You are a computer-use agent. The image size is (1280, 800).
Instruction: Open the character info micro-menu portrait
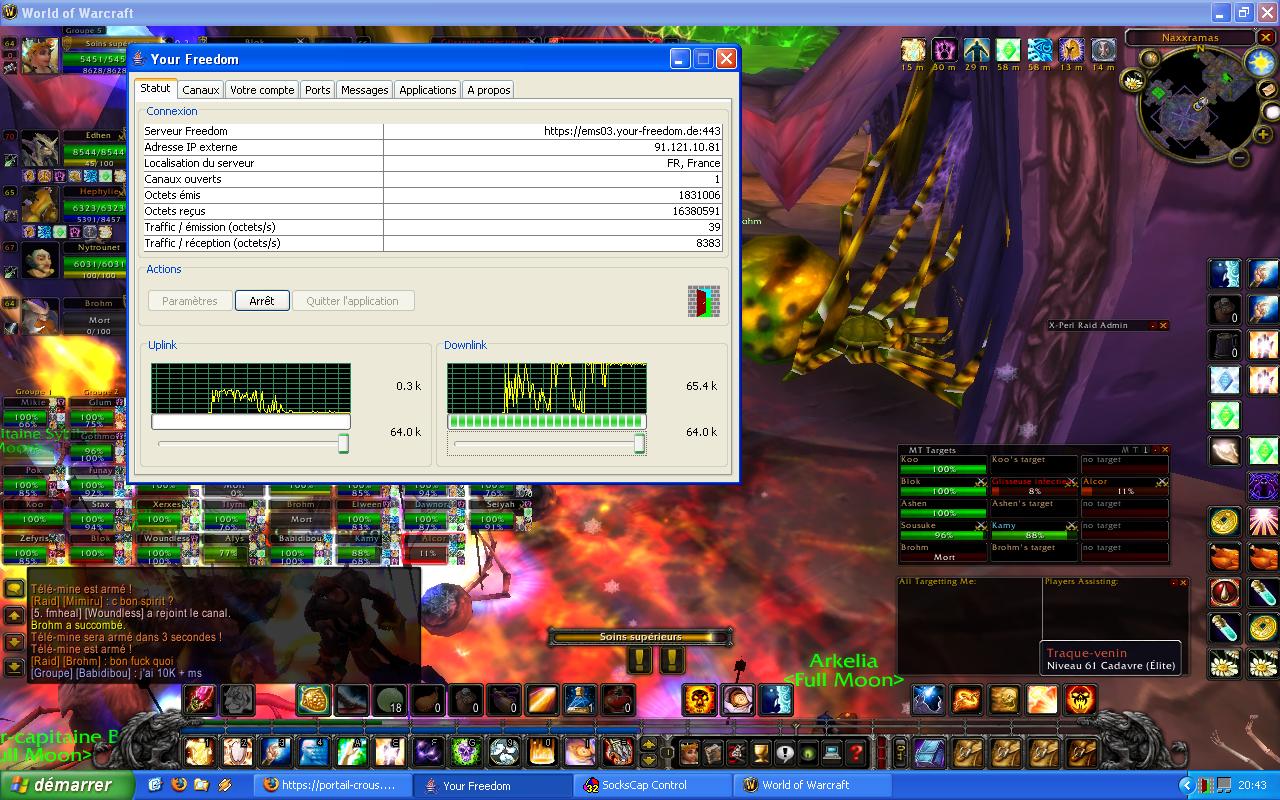pos(689,752)
